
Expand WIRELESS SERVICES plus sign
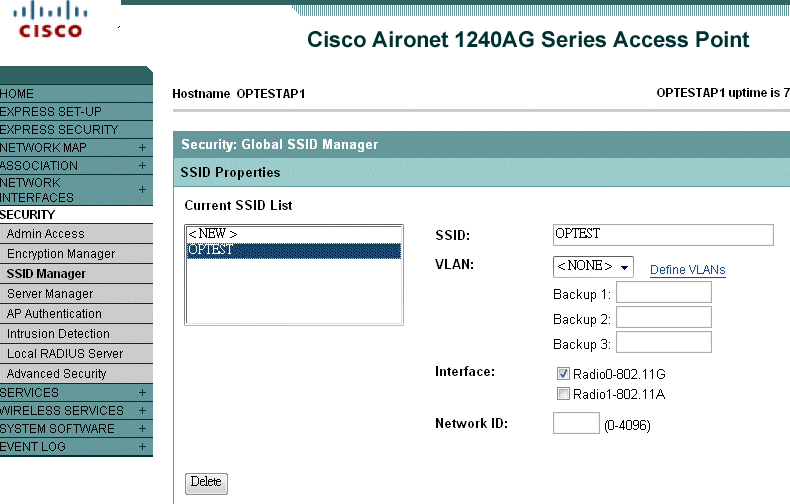[142, 411]
